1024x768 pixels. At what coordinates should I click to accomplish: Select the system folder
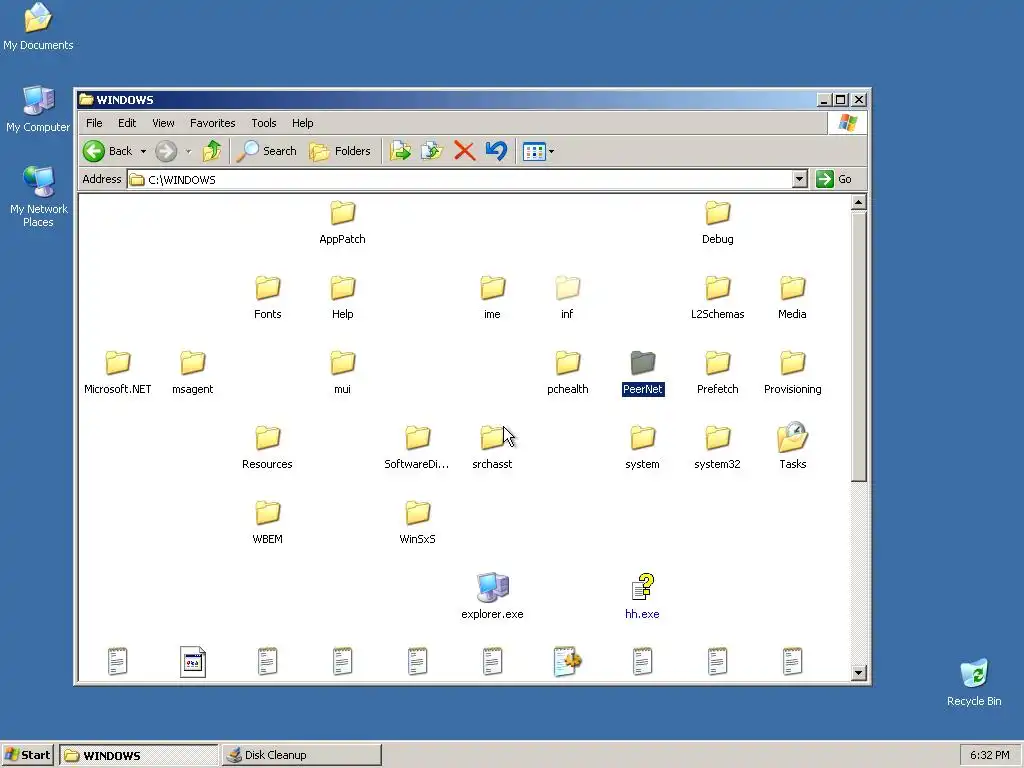[x=643, y=447]
